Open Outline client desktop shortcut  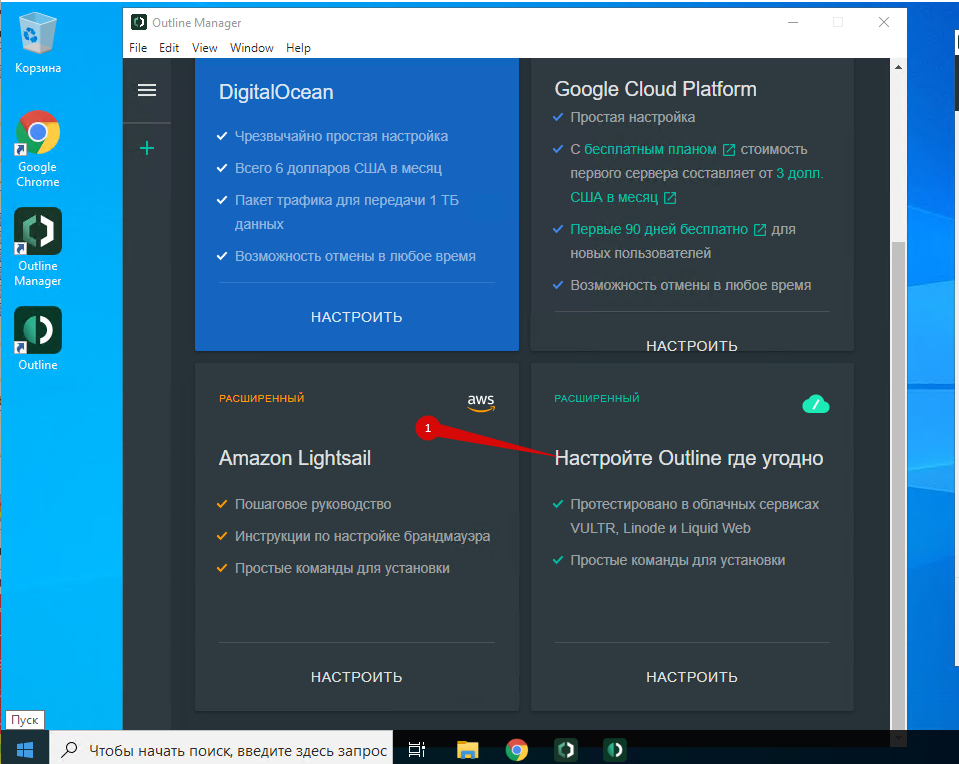(38, 338)
